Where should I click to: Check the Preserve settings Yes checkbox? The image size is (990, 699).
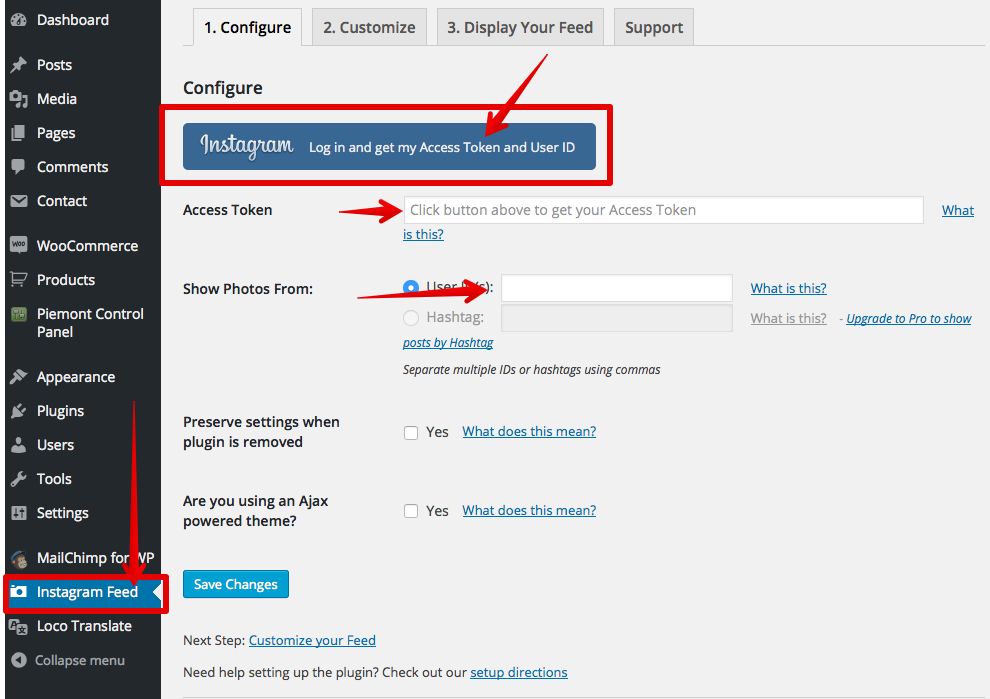point(411,433)
